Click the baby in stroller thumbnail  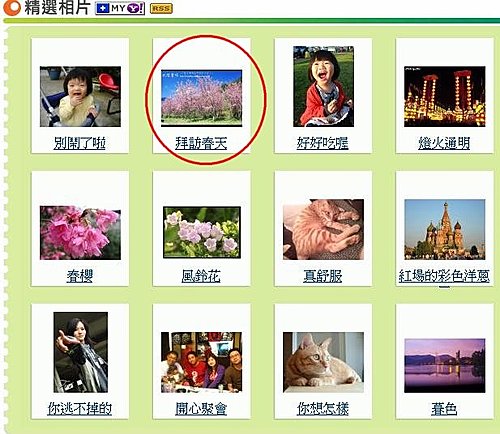(80, 97)
